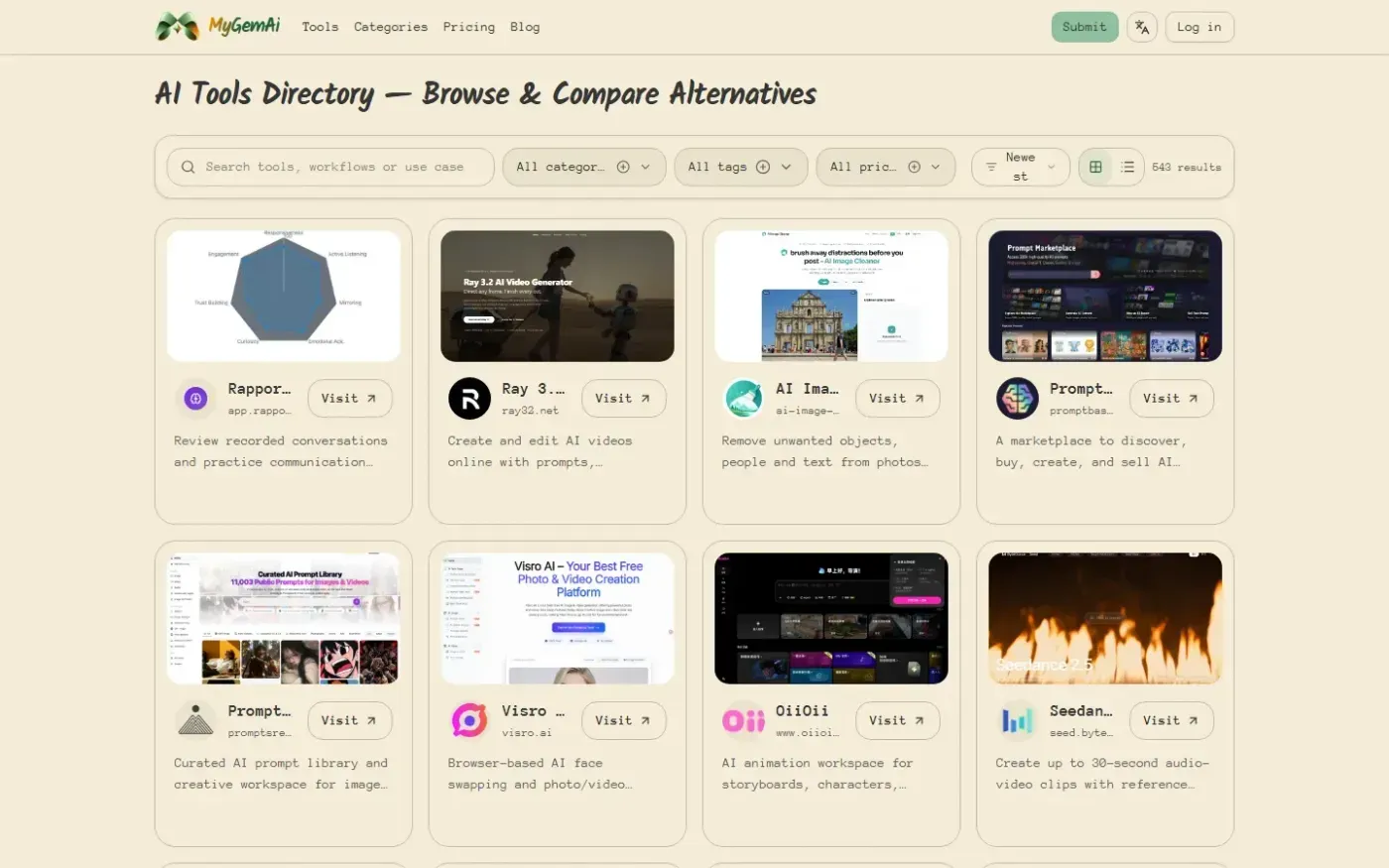1389x868 pixels.
Task: Focus the search tools input field
Action: tap(330, 167)
